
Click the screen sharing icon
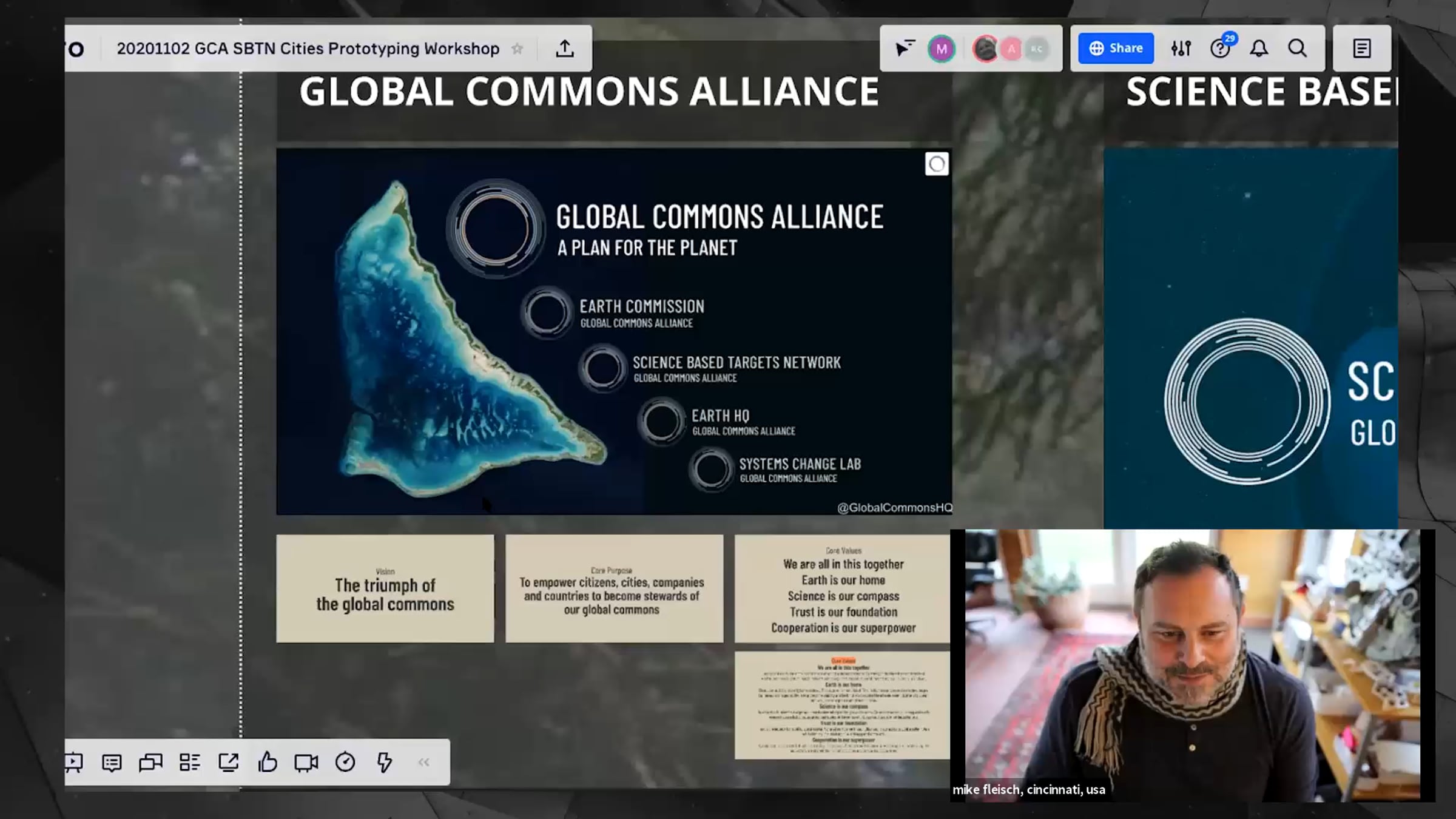click(x=228, y=762)
